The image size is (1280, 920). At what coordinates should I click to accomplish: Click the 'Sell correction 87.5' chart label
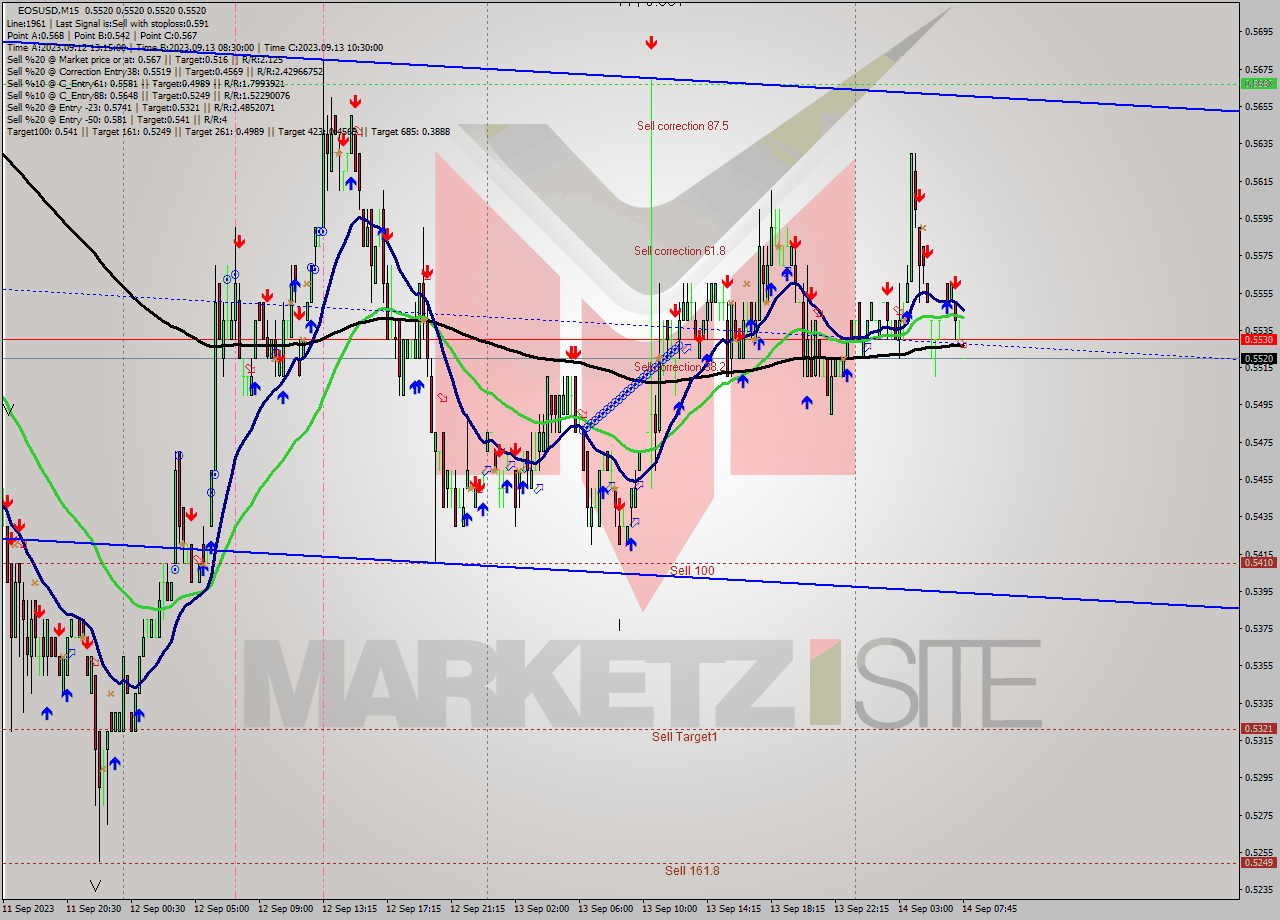(x=682, y=126)
